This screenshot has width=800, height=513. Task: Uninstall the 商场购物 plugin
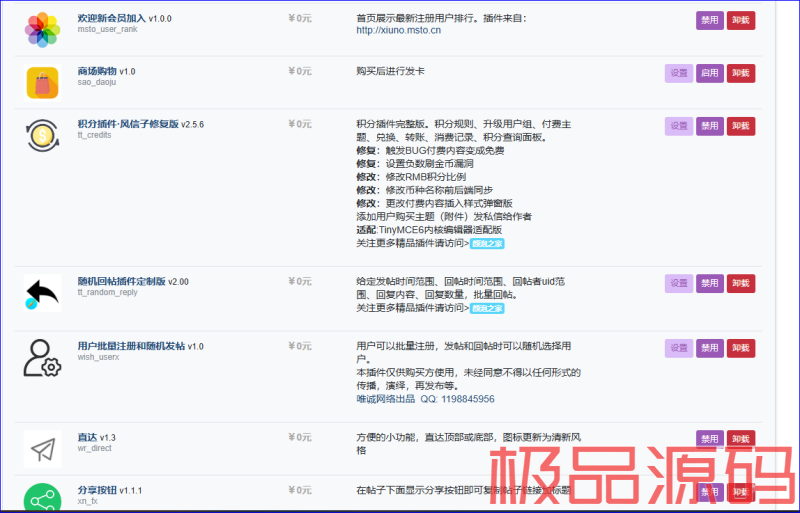tap(741, 73)
